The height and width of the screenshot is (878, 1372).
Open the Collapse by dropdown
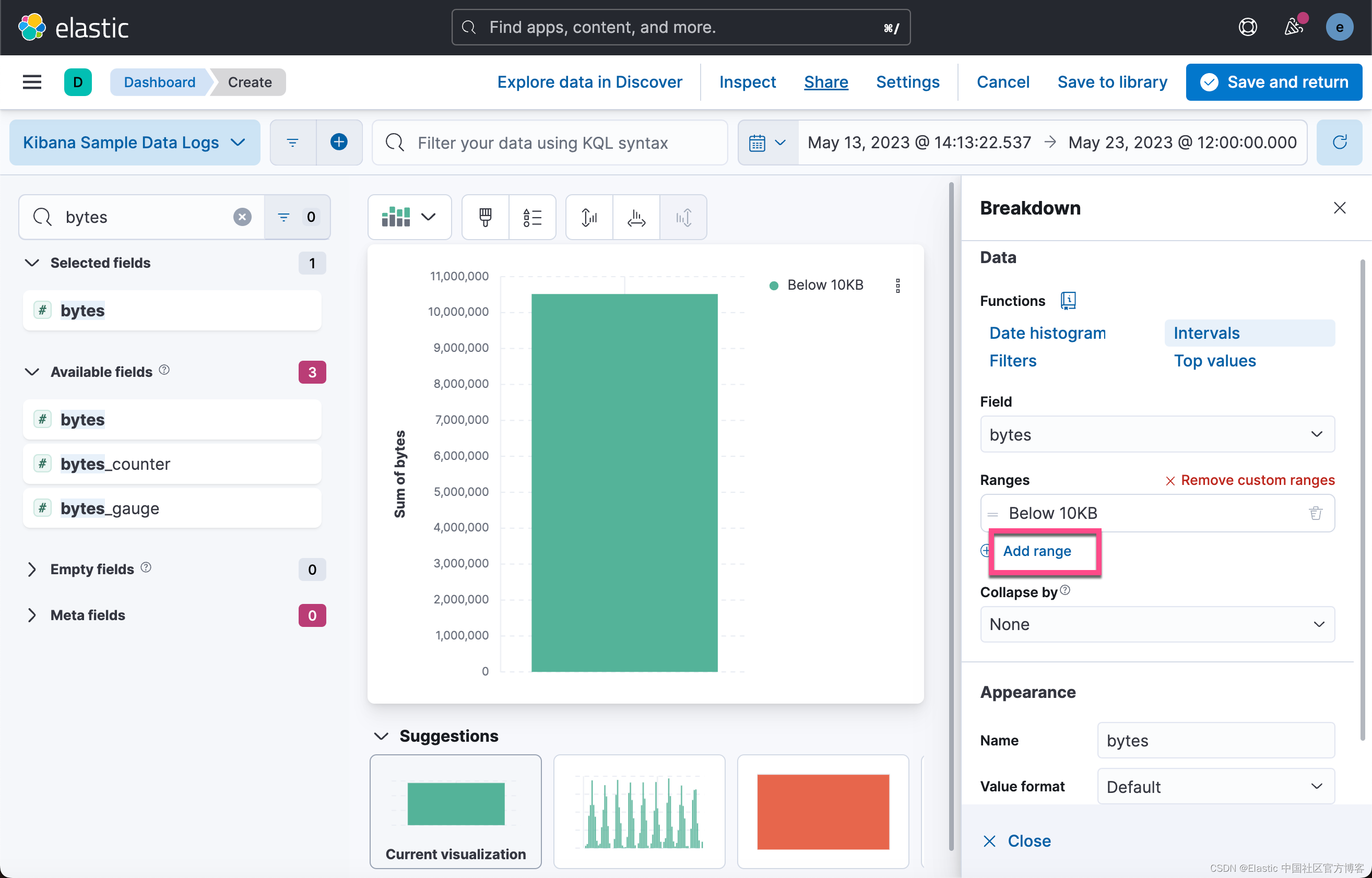point(1157,624)
